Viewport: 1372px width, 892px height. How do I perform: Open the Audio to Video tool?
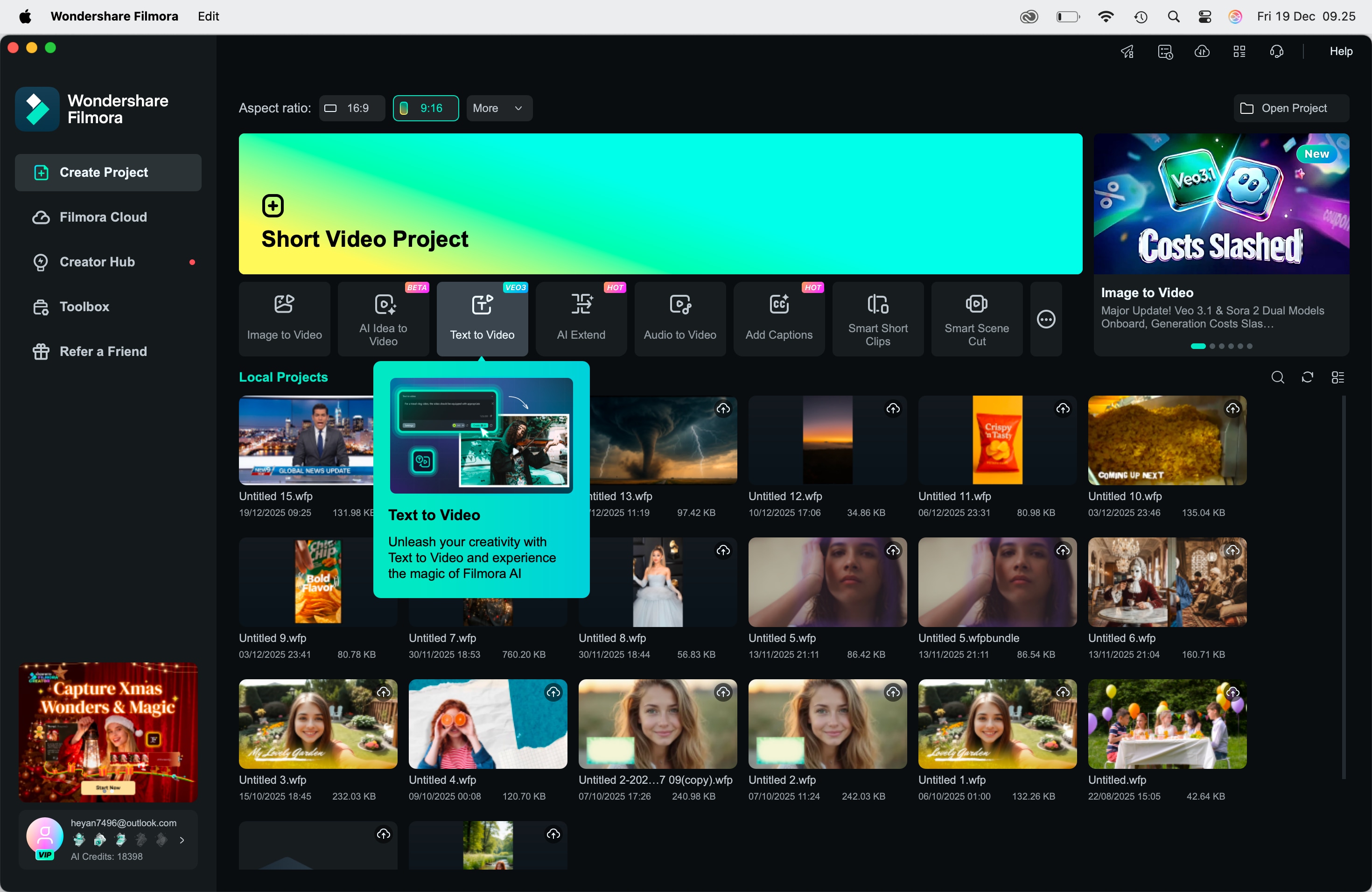pyautogui.click(x=679, y=319)
